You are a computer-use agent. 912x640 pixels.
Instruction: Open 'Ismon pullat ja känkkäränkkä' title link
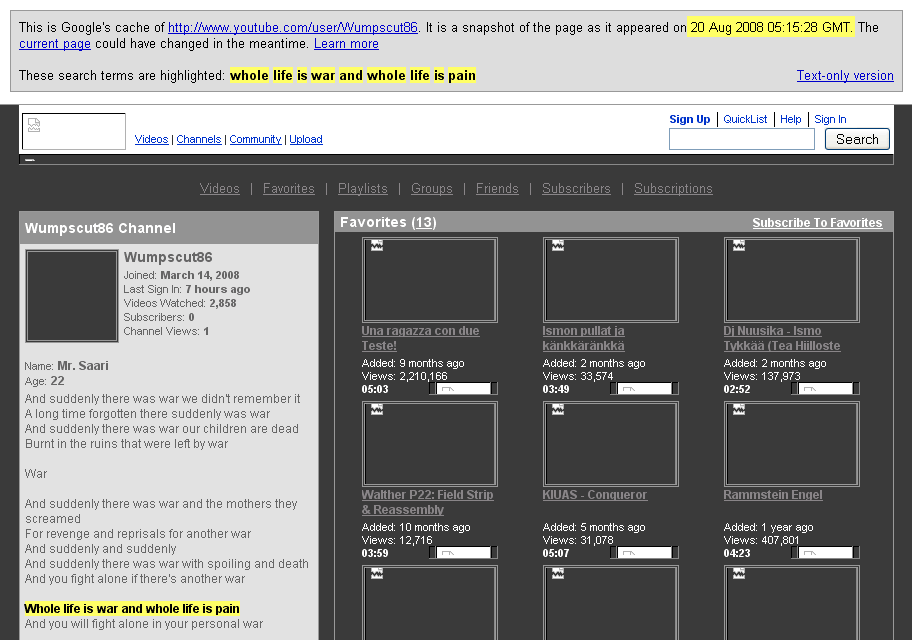point(583,338)
